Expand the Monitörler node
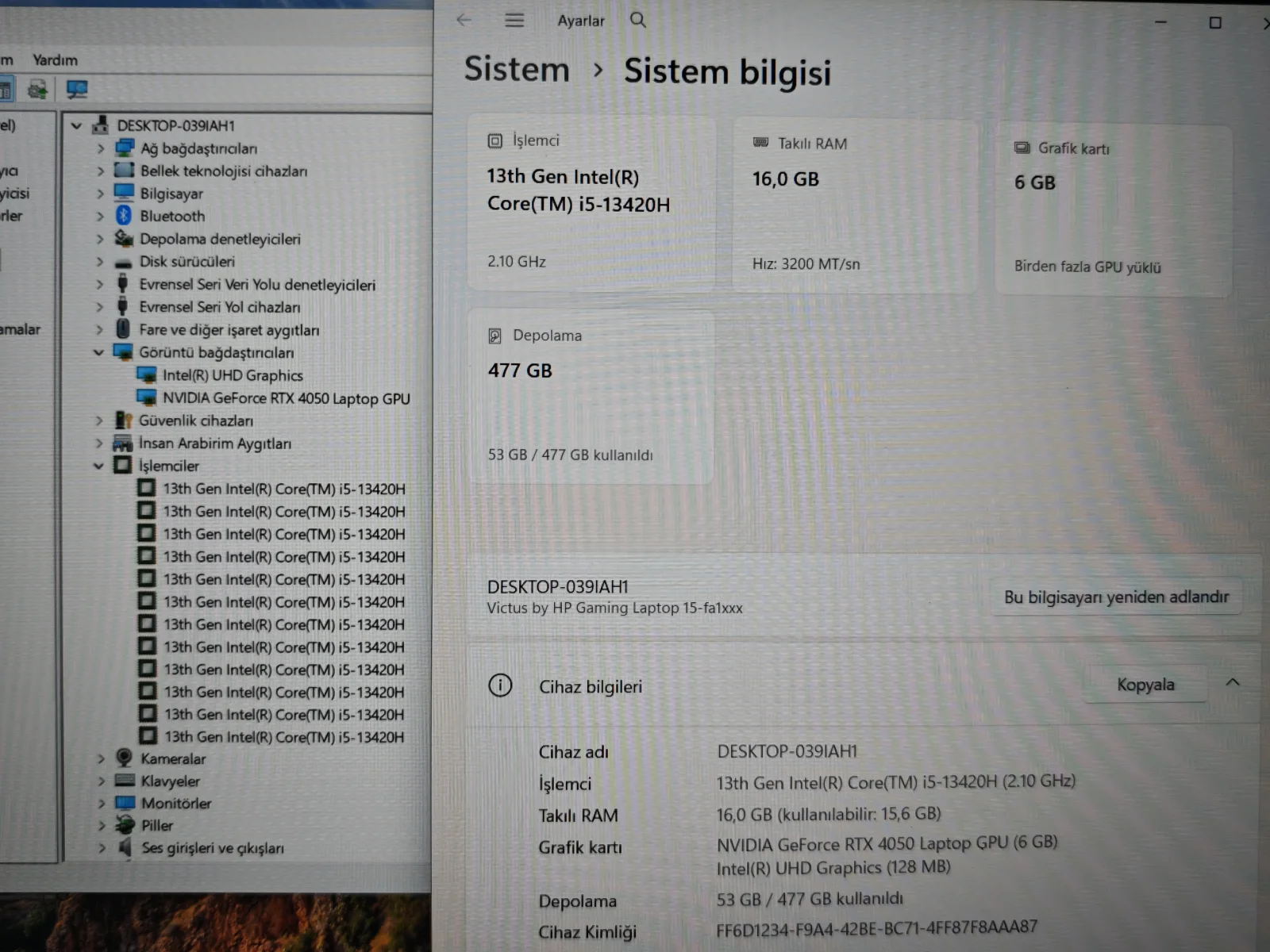 tap(101, 803)
